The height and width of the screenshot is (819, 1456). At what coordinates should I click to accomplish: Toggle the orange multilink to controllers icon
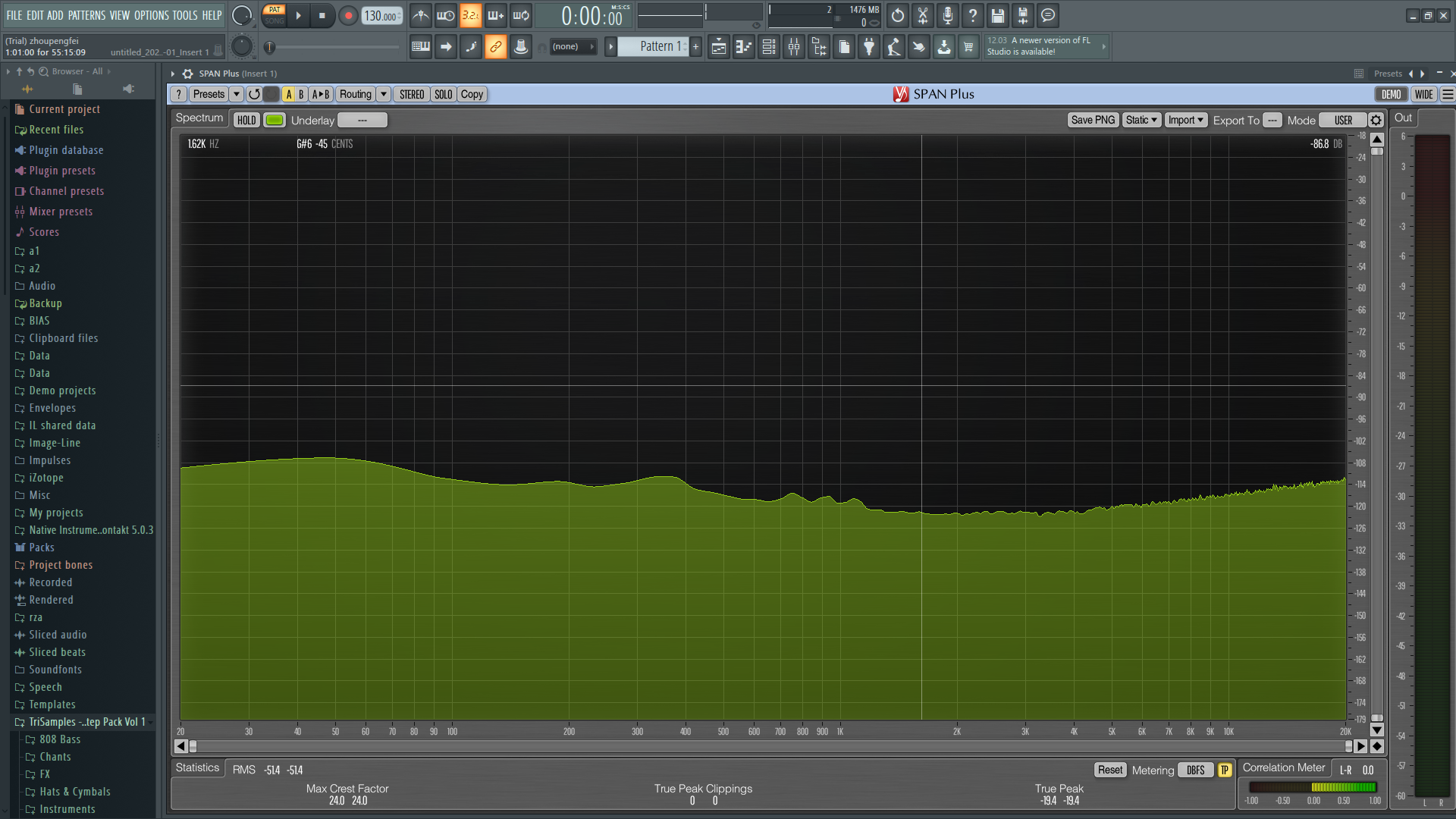[495, 47]
